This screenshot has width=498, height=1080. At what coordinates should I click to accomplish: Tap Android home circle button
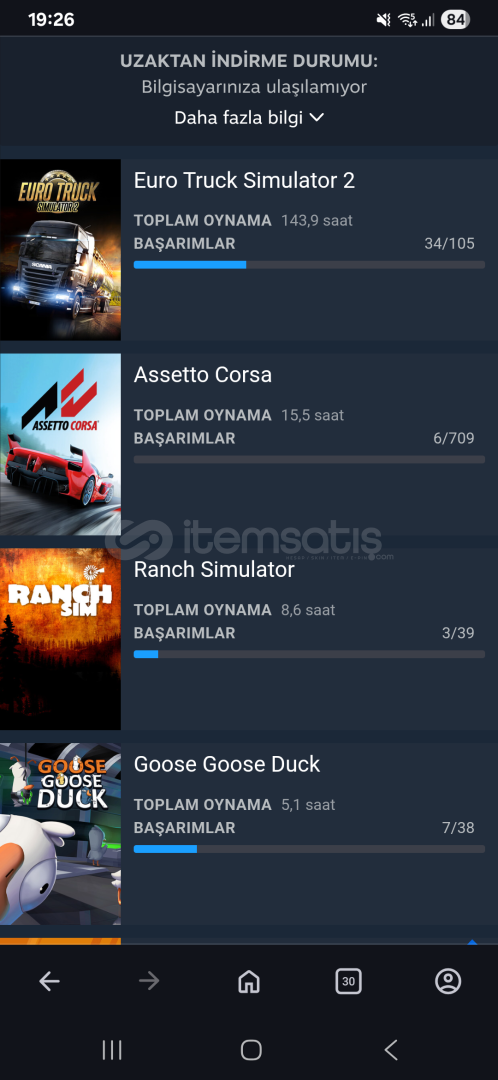point(251,1050)
